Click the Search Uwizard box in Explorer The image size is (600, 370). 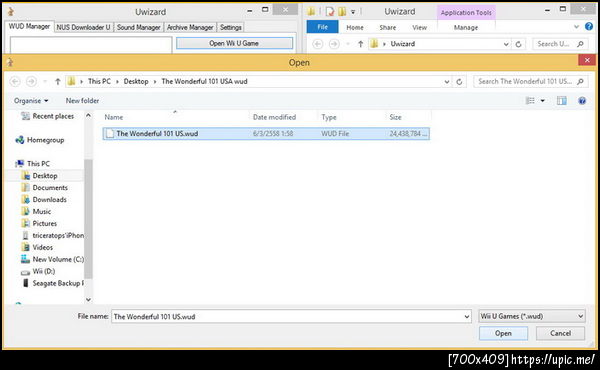560,44
